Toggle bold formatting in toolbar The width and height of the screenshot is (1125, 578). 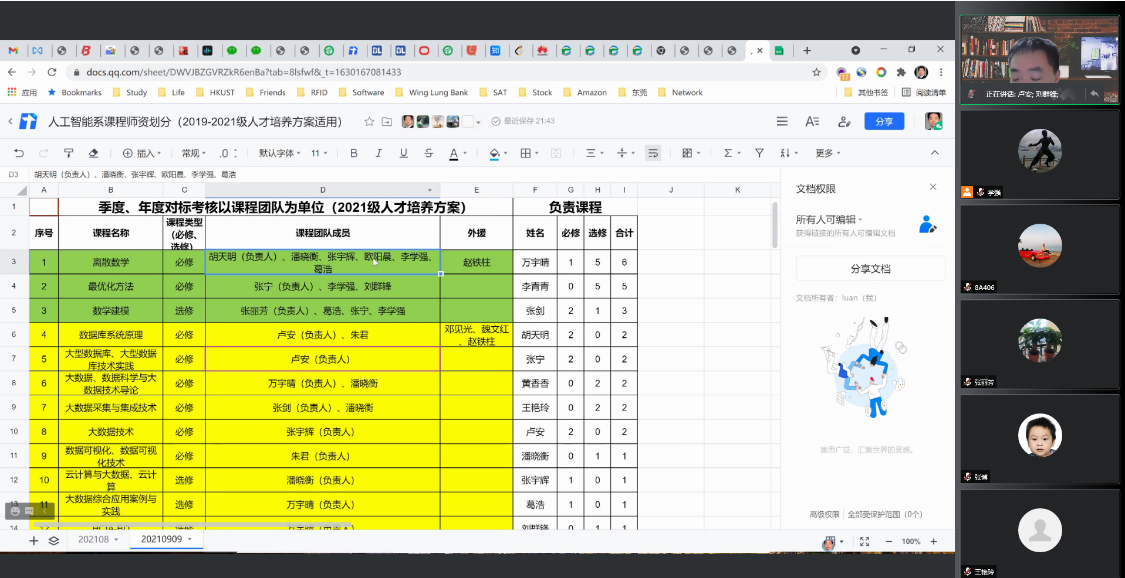[353, 153]
